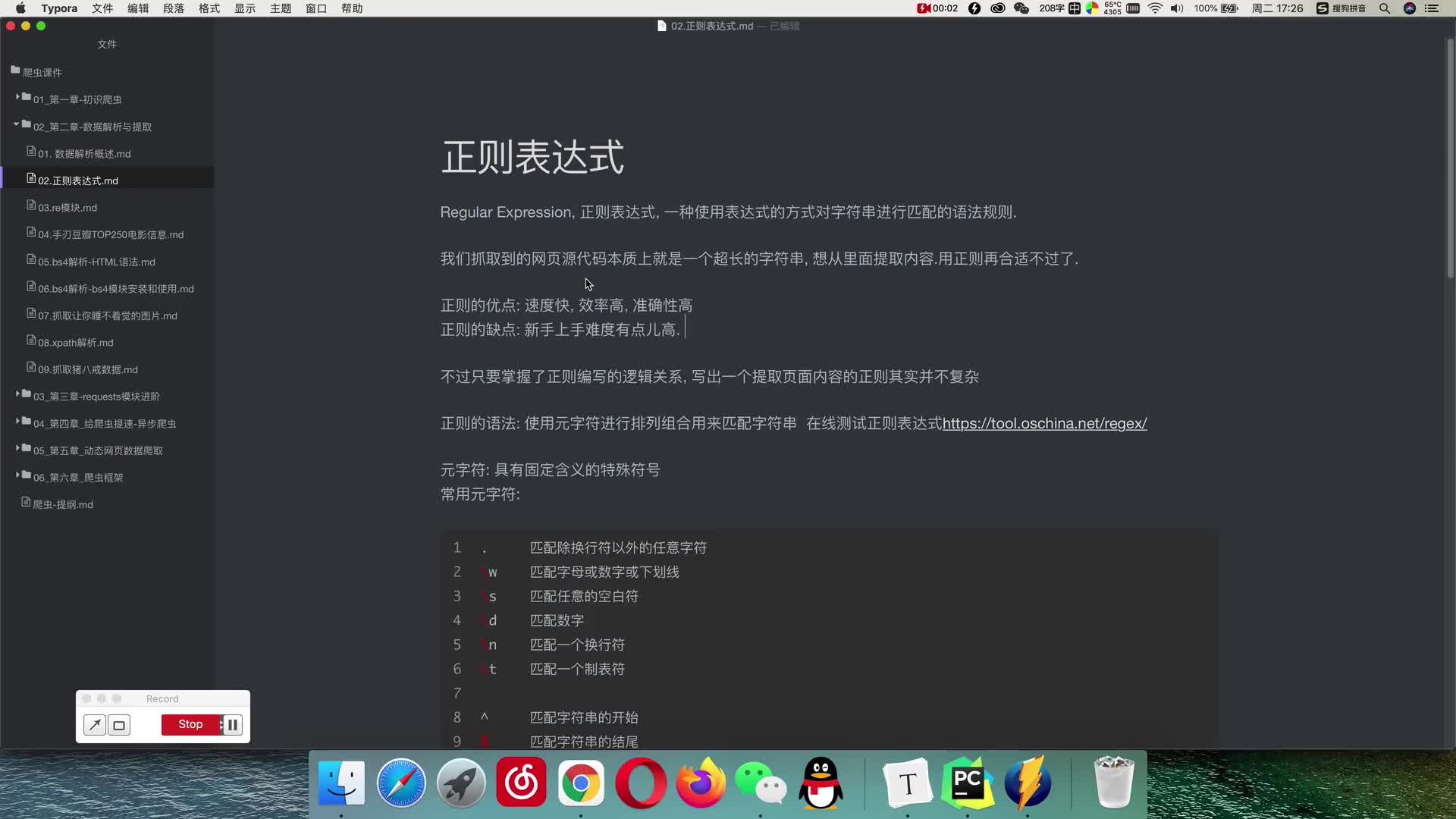Open QQ penguin app from Dock
Image resolution: width=1456 pixels, height=819 pixels.
tap(821, 783)
